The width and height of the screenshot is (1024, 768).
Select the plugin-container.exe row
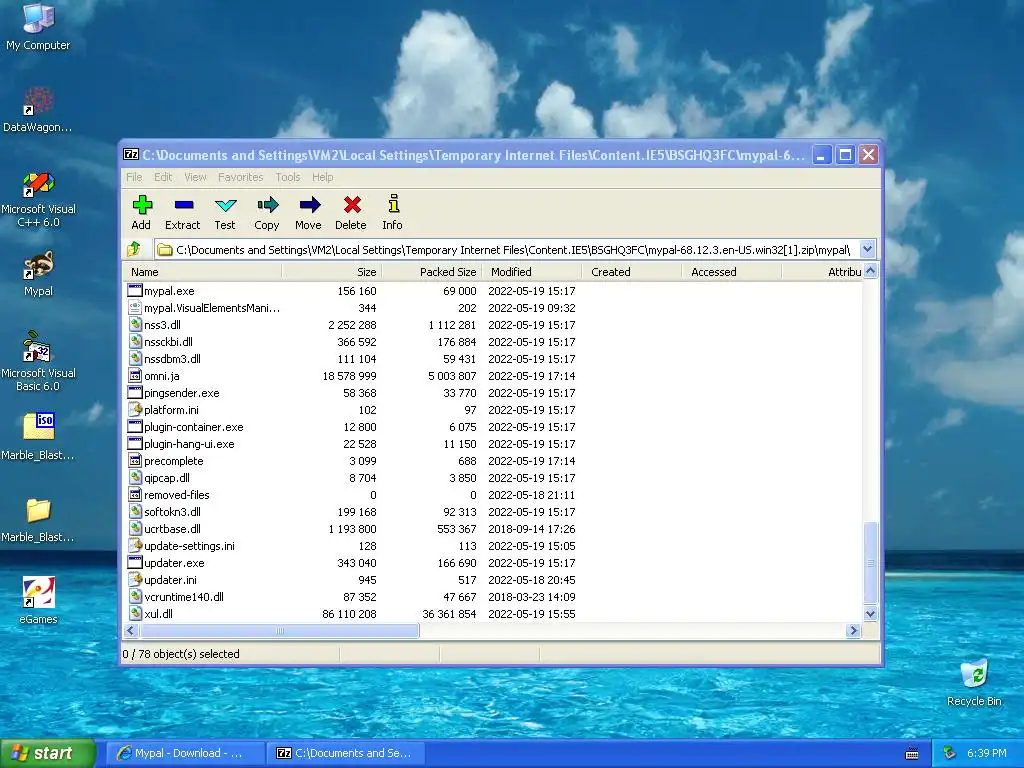pos(493,426)
